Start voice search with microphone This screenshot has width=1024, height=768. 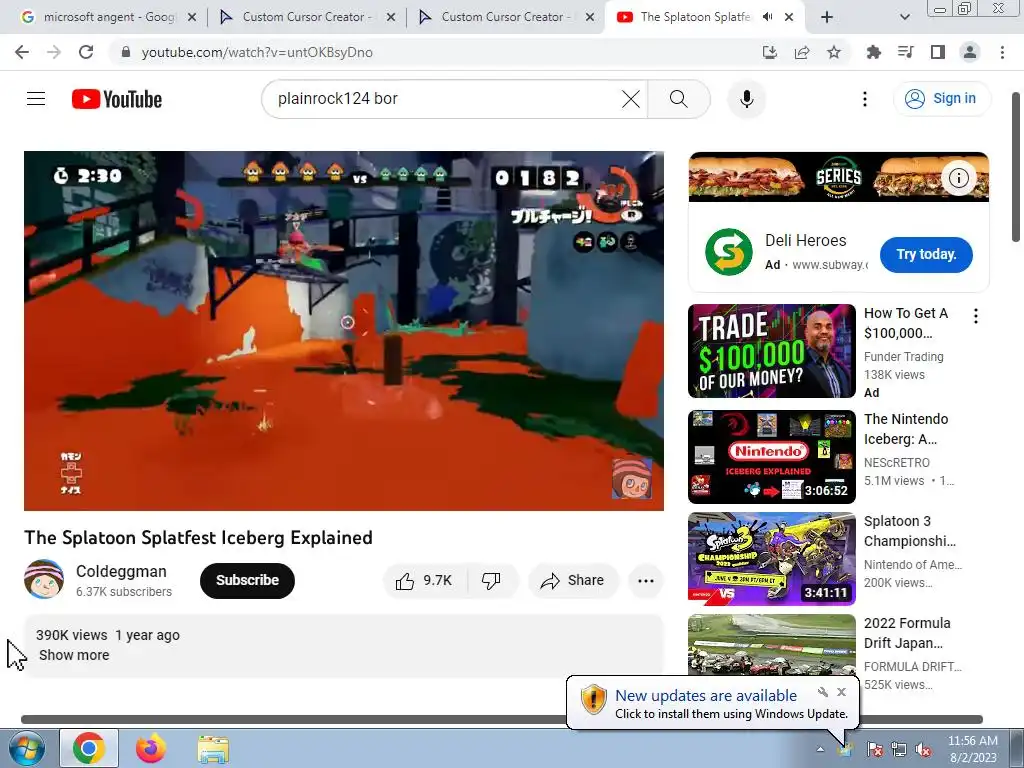click(x=746, y=99)
